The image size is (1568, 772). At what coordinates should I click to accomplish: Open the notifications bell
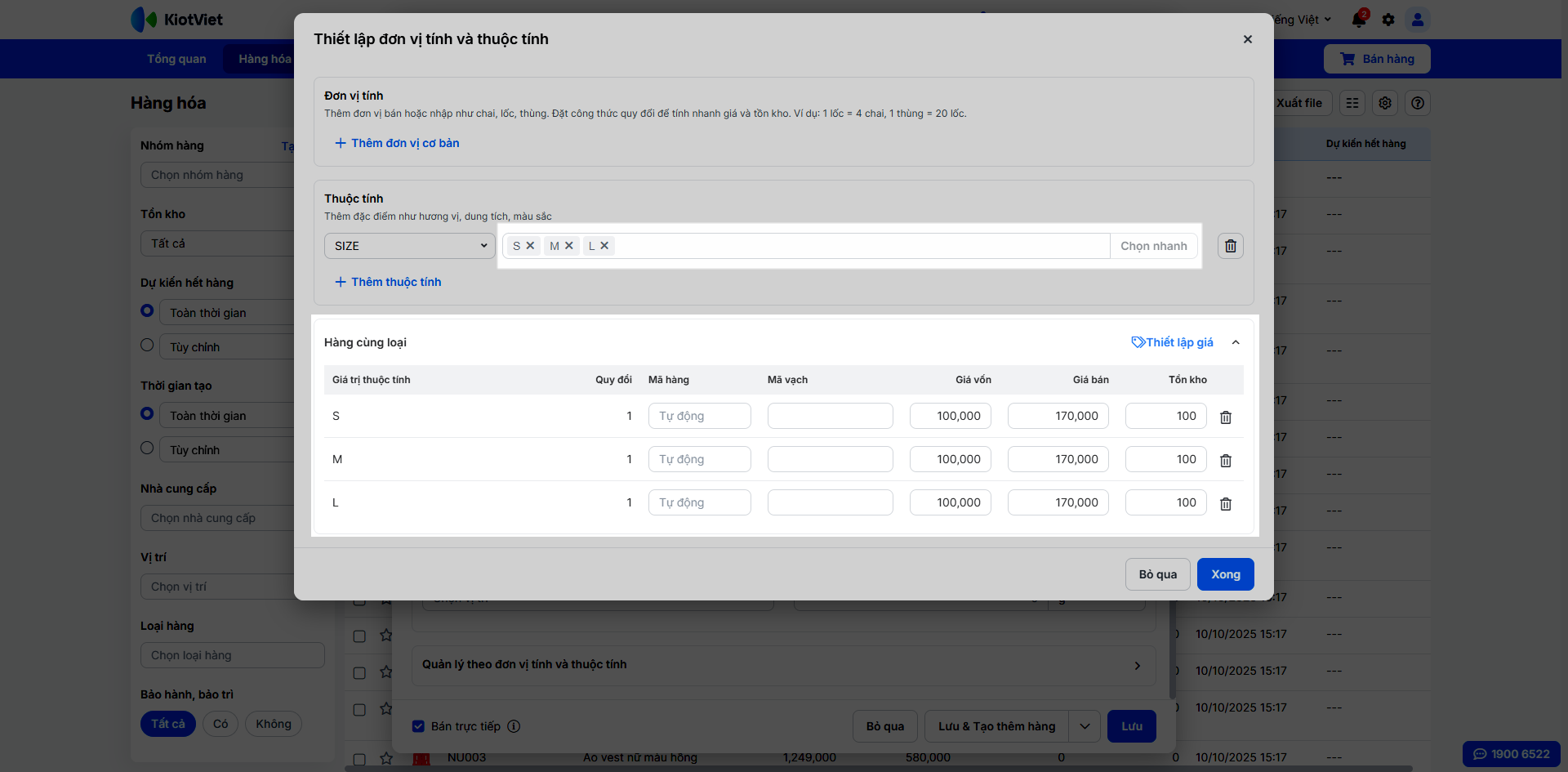click(1359, 20)
